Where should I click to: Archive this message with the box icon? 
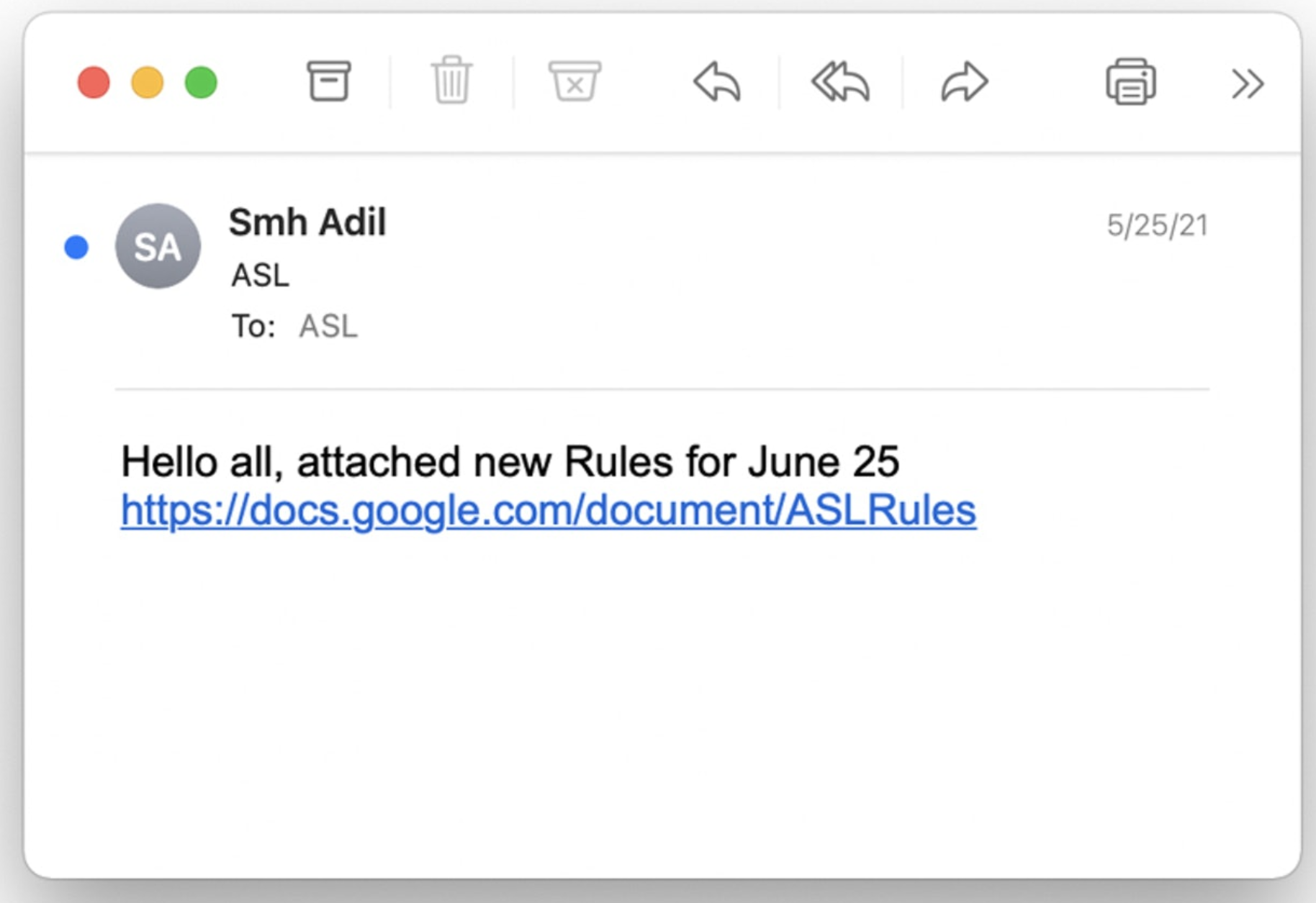point(329,81)
